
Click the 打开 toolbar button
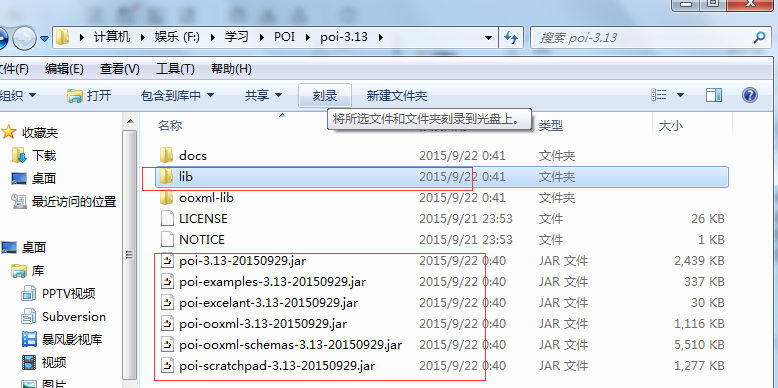click(89, 95)
